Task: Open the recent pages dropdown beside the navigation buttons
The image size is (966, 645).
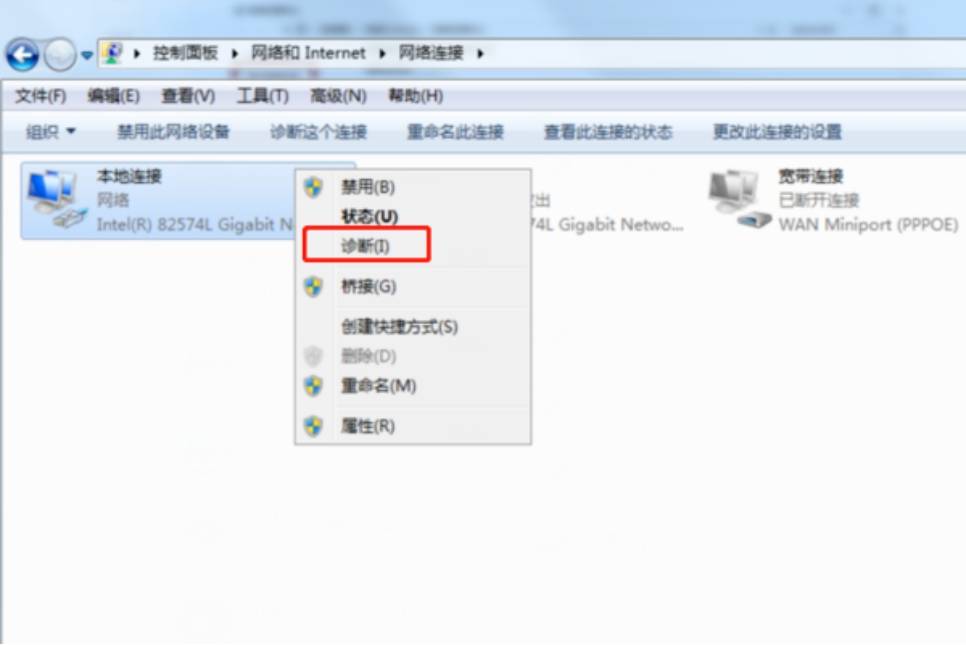Action: [87, 55]
